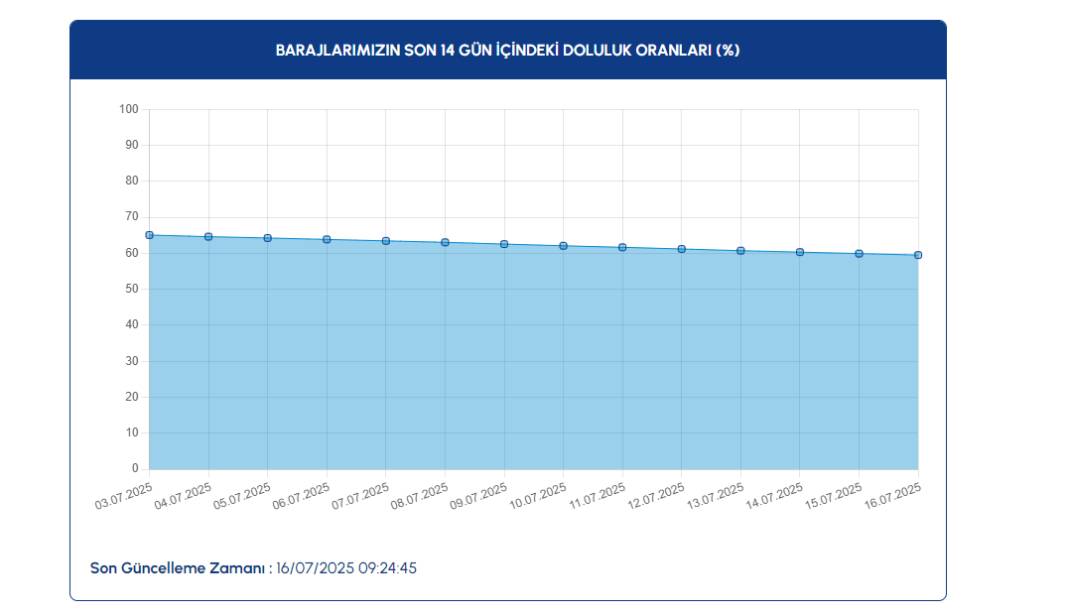Click the x-axis label 04.07.2025

pyautogui.click(x=183, y=496)
